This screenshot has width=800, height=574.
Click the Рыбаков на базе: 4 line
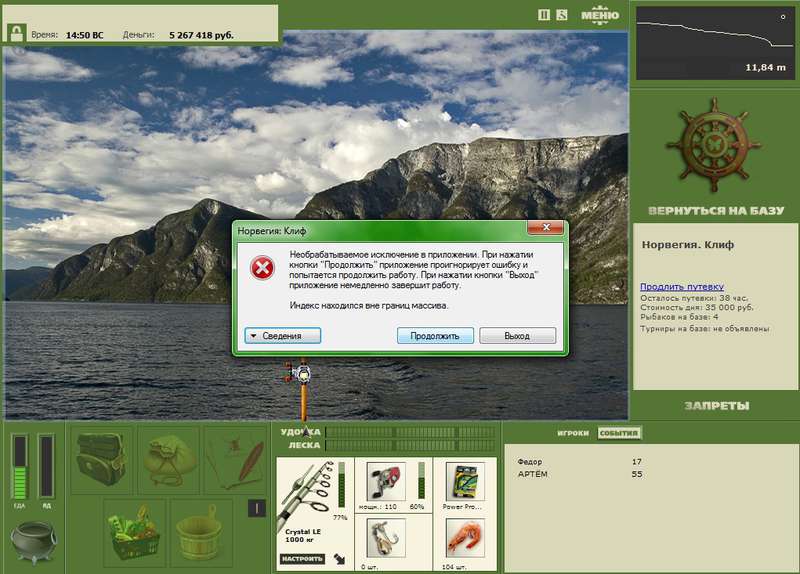point(679,317)
